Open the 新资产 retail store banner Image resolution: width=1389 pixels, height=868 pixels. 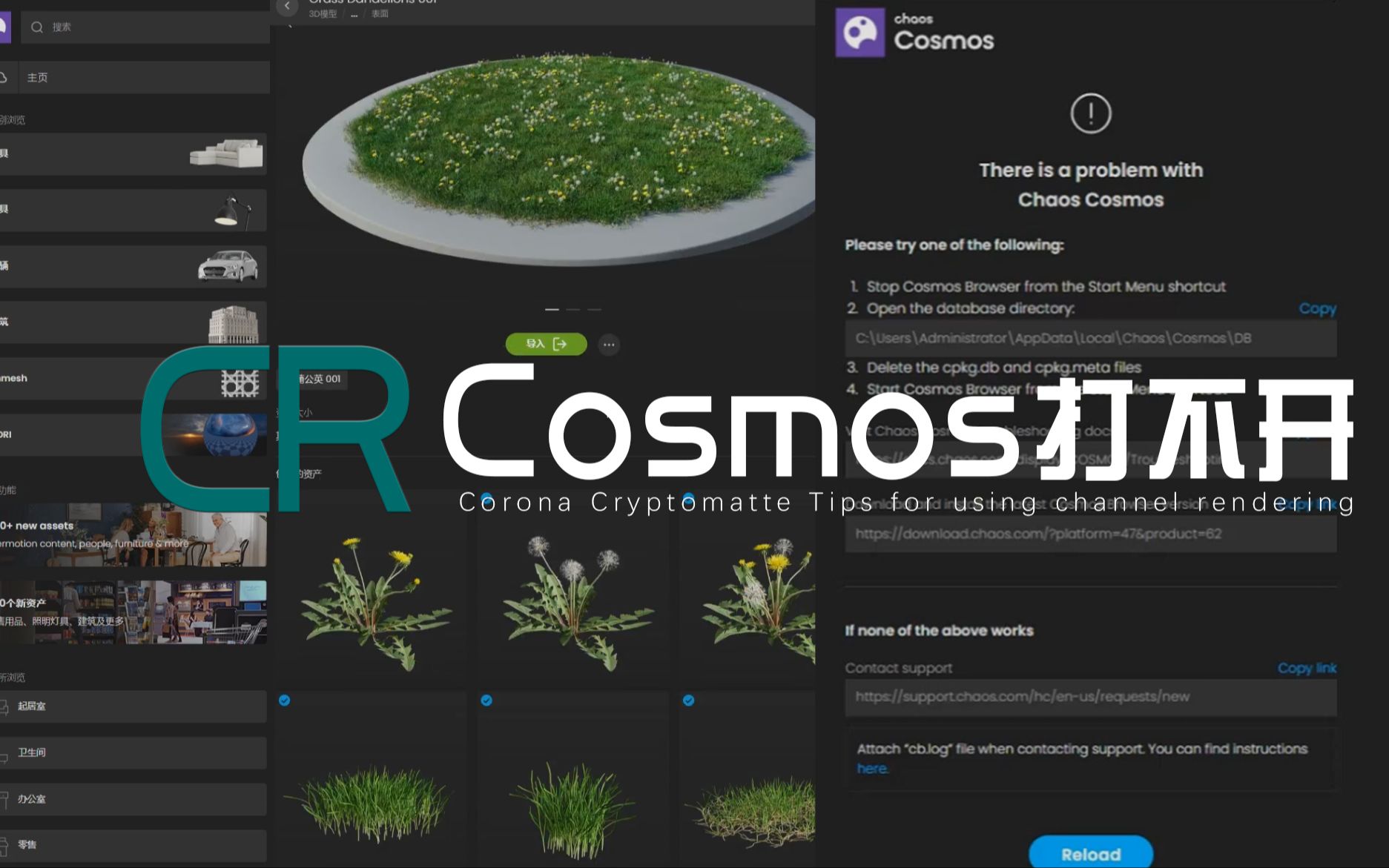click(133, 612)
